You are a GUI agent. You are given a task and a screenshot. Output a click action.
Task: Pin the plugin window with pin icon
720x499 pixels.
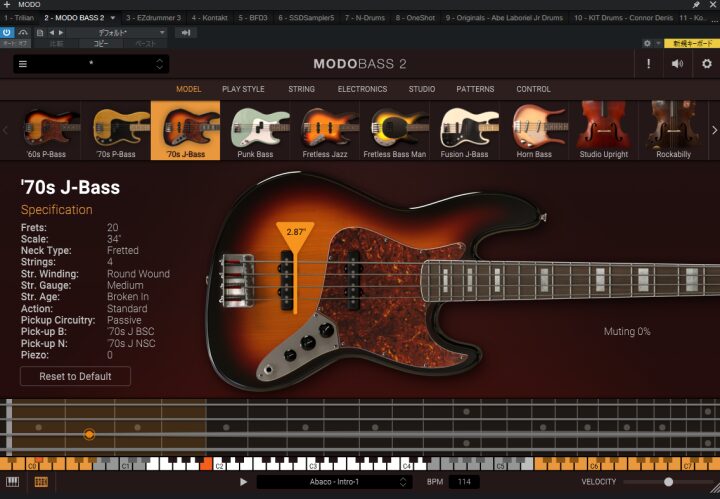(696, 5)
